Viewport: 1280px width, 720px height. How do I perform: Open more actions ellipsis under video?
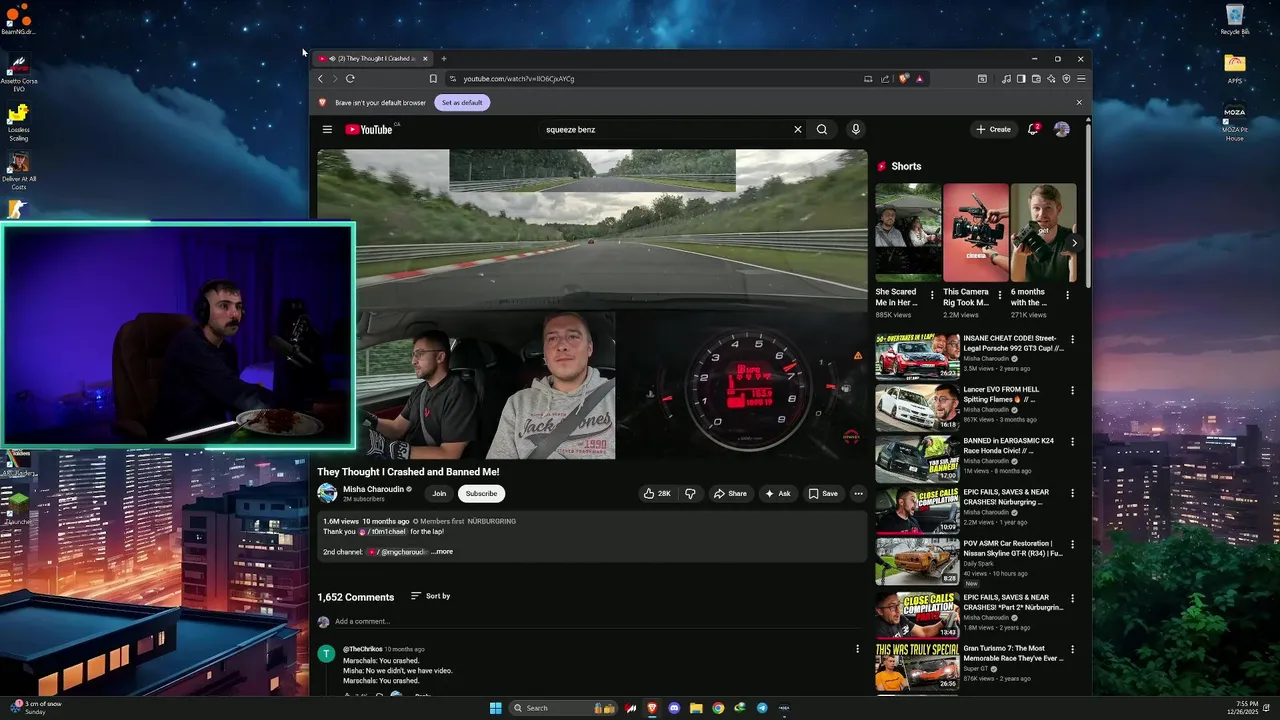coord(858,493)
